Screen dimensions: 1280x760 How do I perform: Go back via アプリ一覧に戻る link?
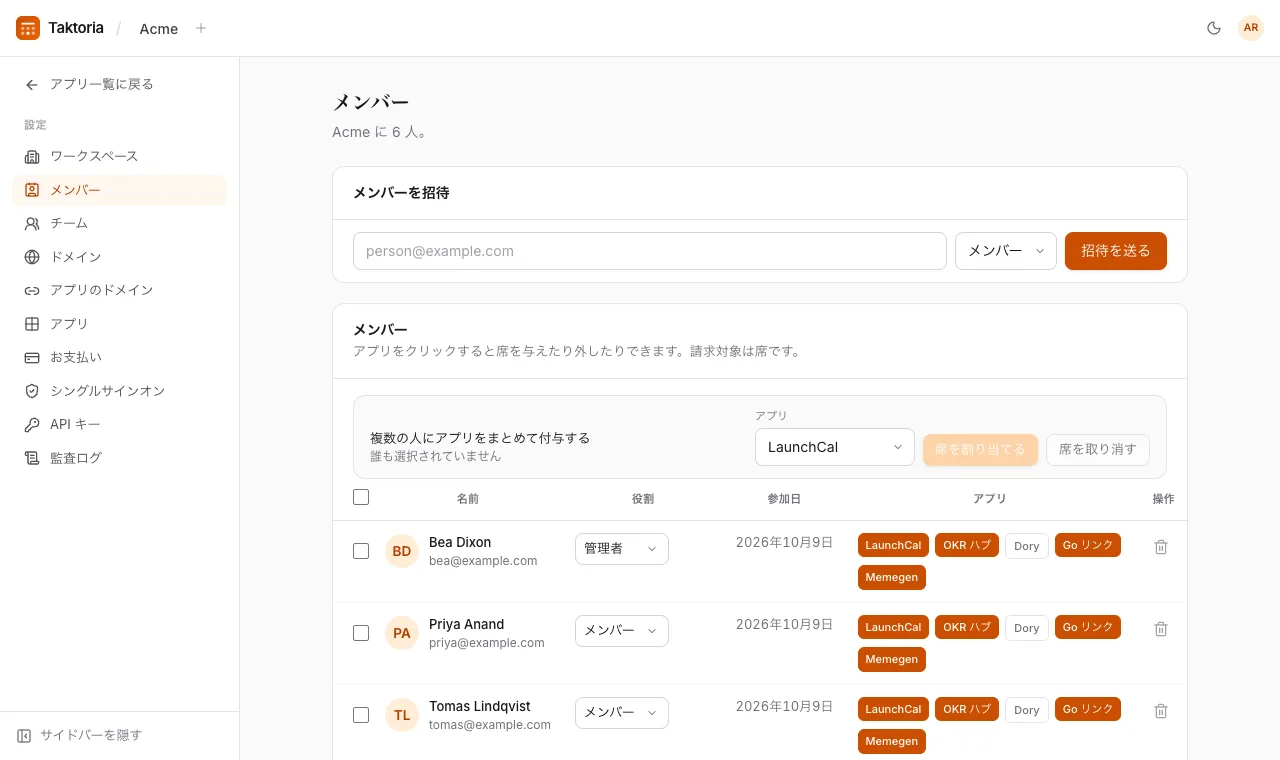[x=119, y=85]
